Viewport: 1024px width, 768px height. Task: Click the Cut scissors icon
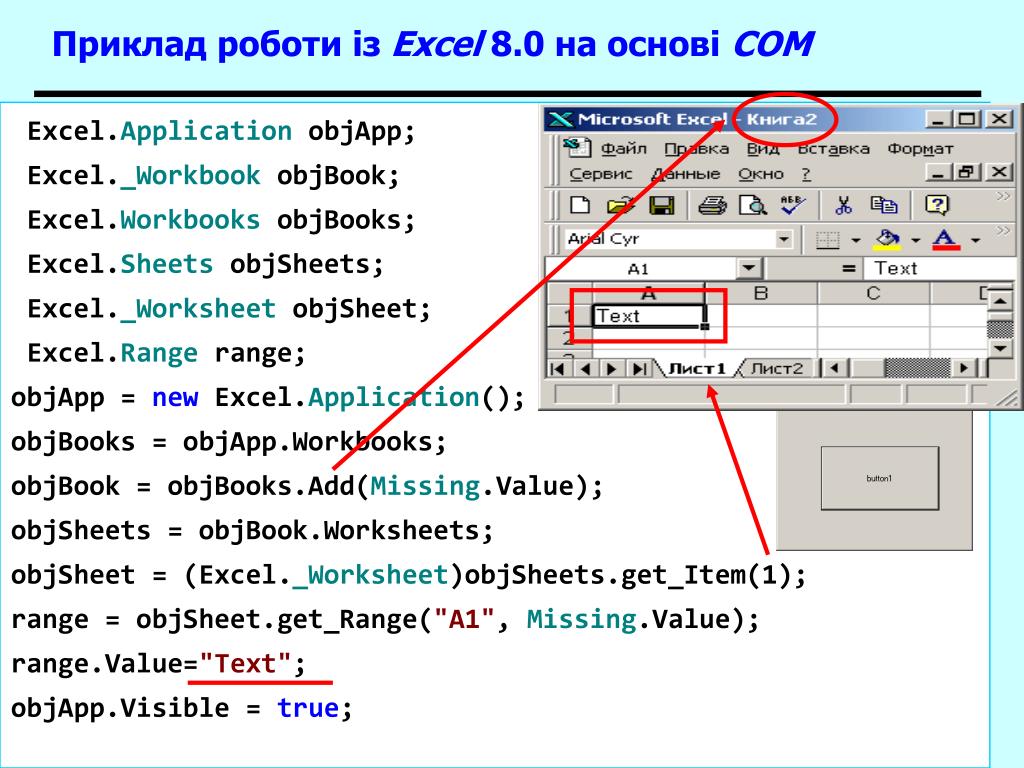coord(844,205)
